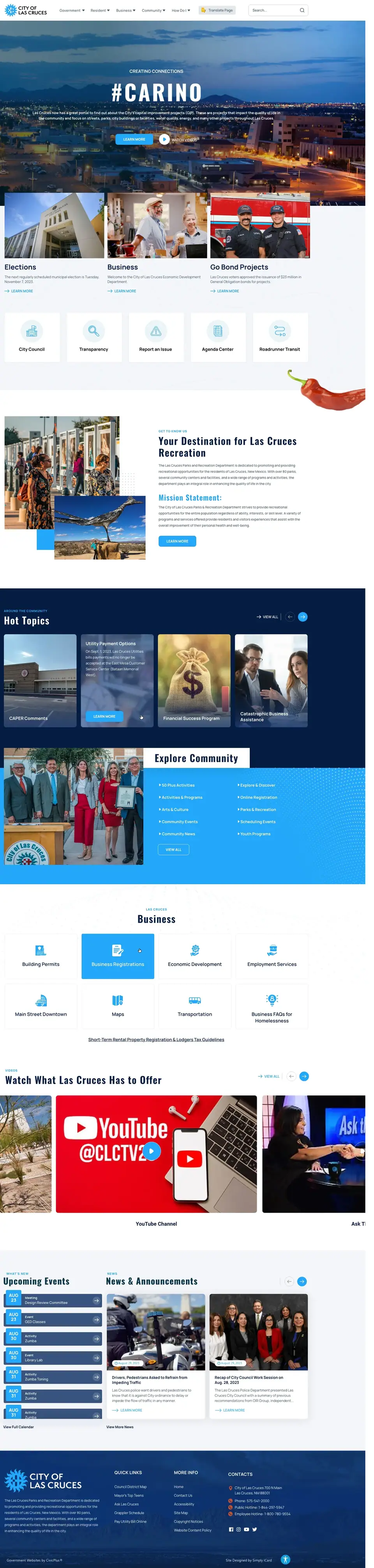Click Learn More on City Council Recap article

(229, 1410)
